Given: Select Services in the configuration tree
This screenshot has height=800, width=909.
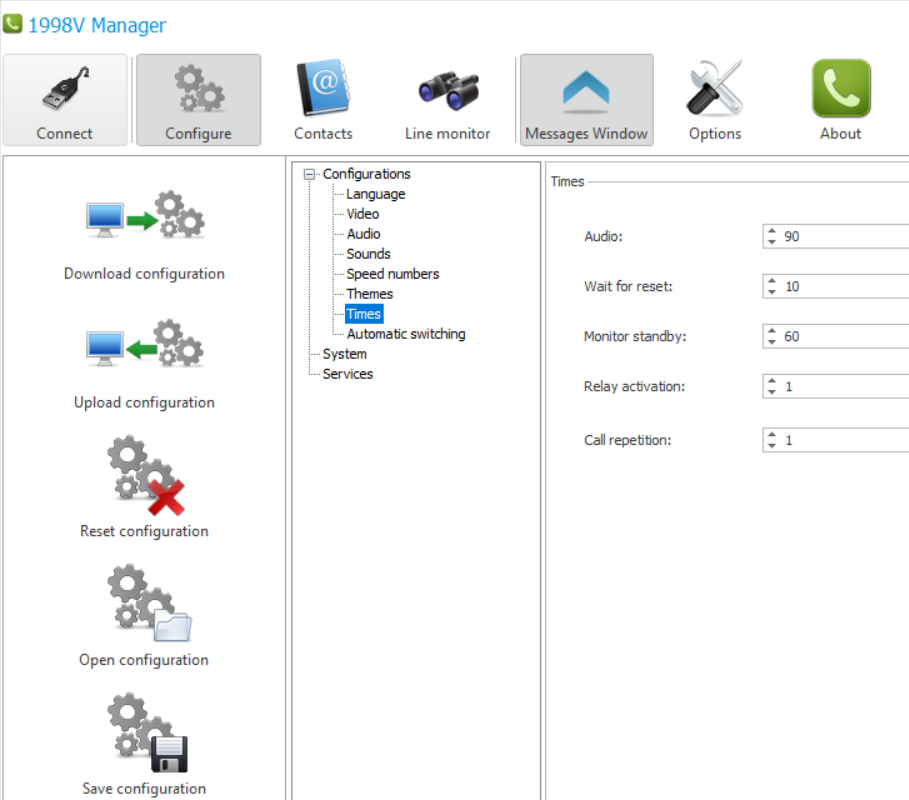Looking at the screenshot, I should (347, 374).
